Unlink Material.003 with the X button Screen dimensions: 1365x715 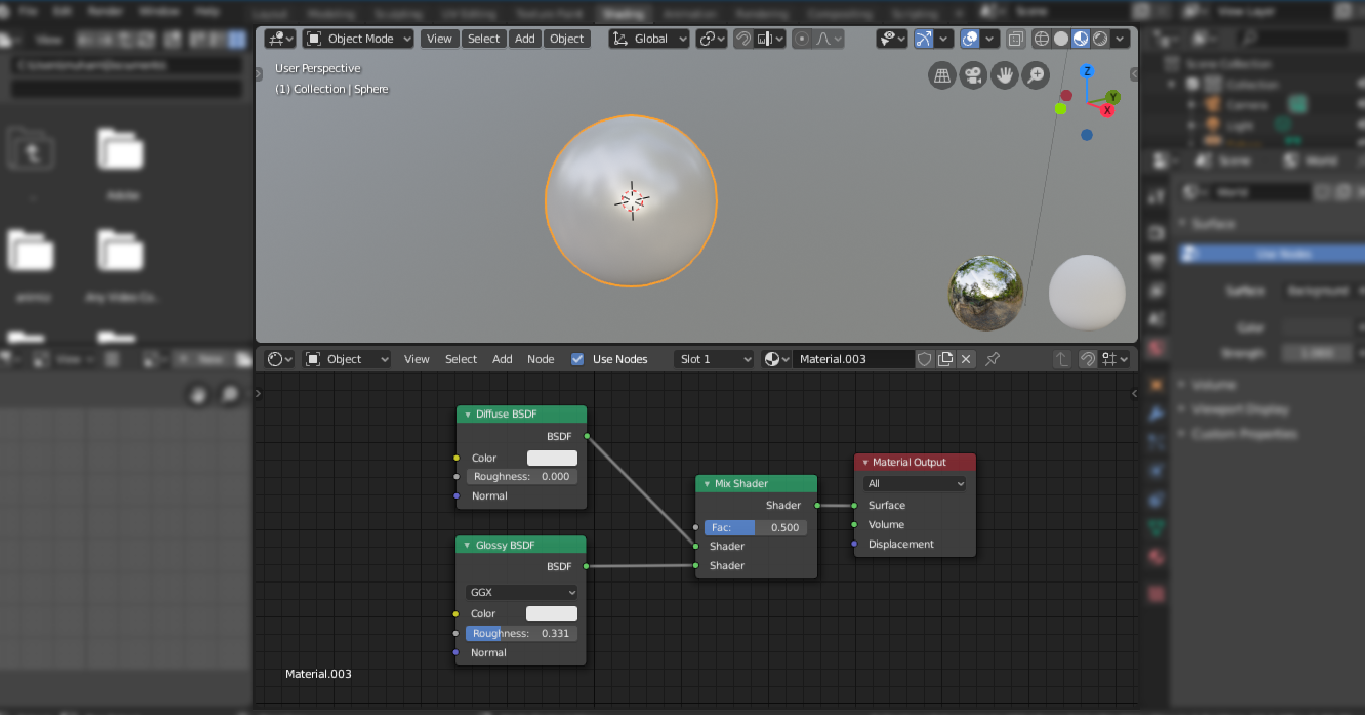click(x=966, y=359)
